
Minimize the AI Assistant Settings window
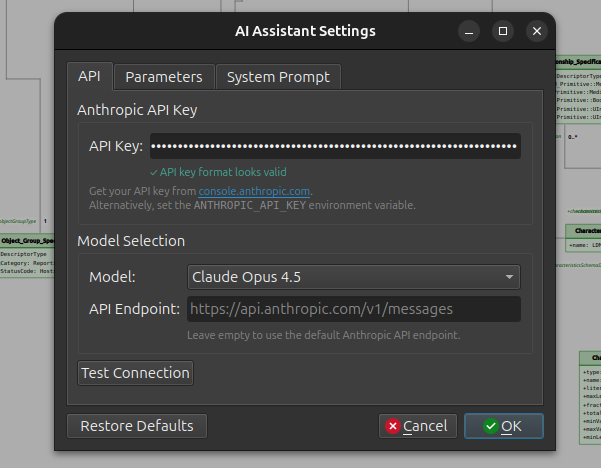(468, 31)
